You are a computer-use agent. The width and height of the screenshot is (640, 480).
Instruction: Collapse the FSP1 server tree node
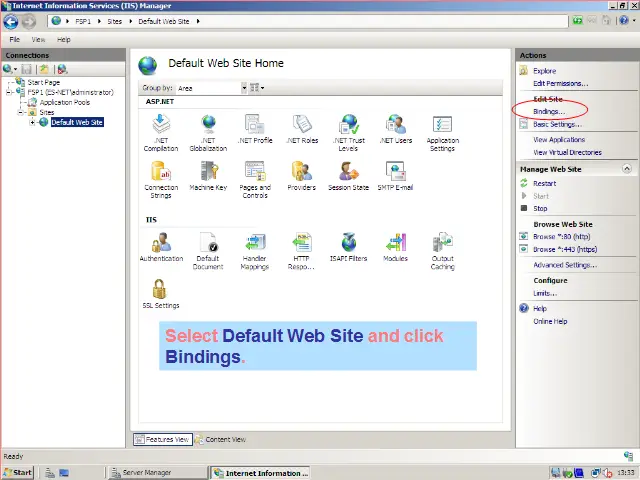click(9, 92)
